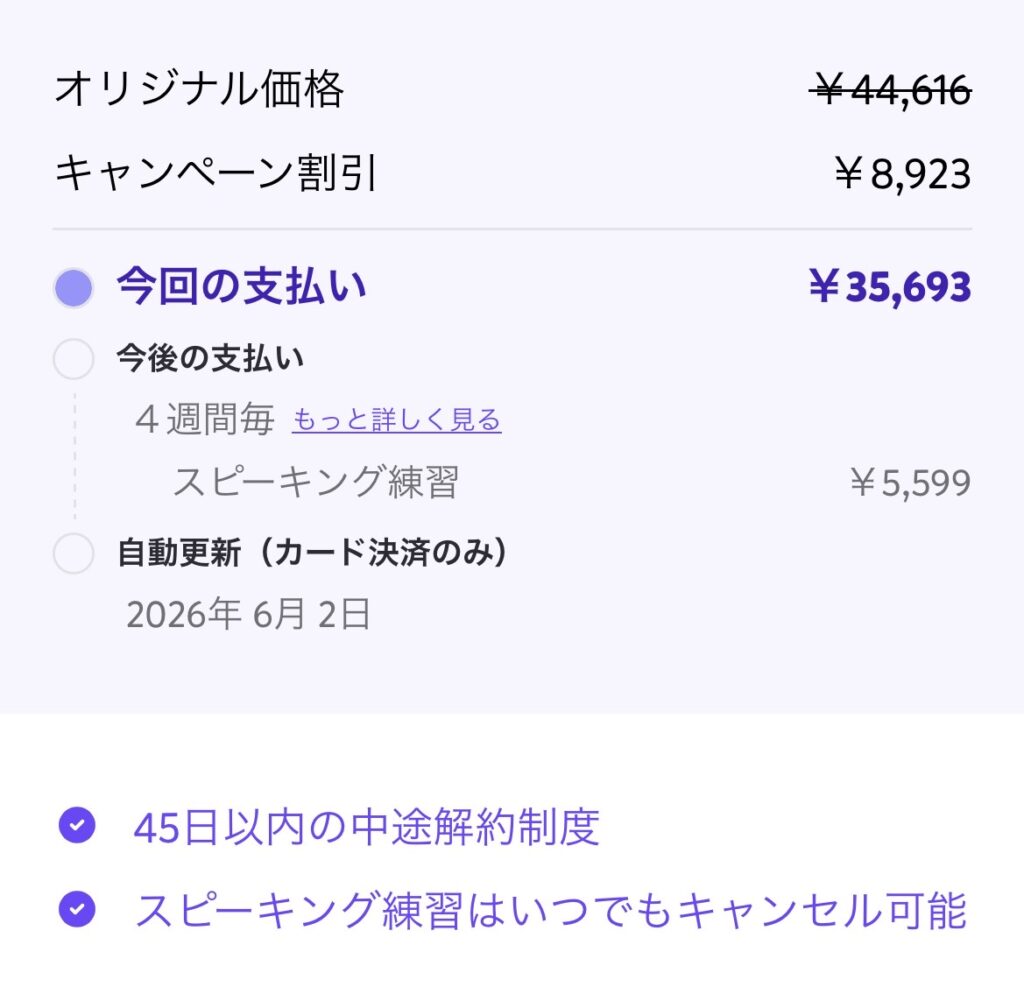Click the 自動更新（カード決済のみ）heading
The height and width of the screenshot is (994, 1024).
pyautogui.click(x=312, y=553)
